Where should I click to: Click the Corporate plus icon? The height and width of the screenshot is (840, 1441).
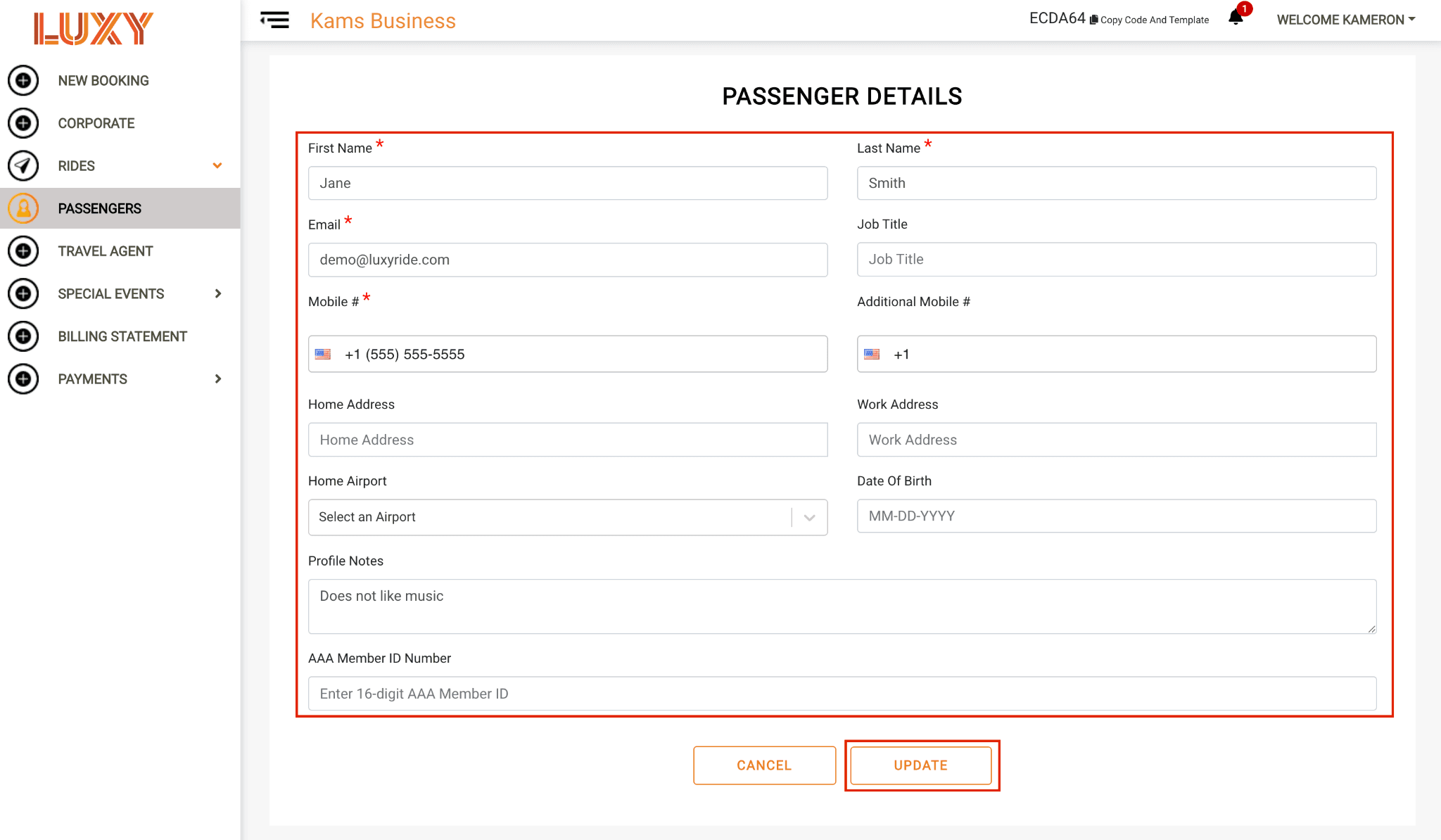coord(23,123)
